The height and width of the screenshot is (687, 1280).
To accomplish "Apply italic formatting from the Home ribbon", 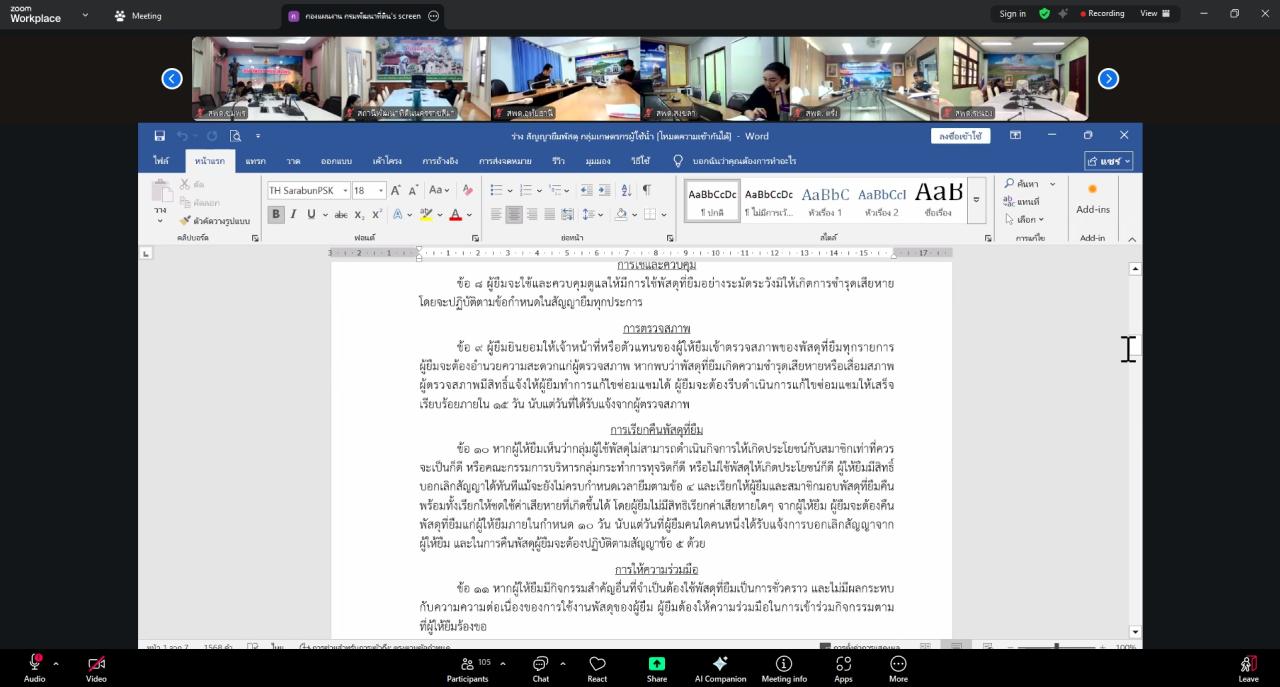I will tap(293, 215).
